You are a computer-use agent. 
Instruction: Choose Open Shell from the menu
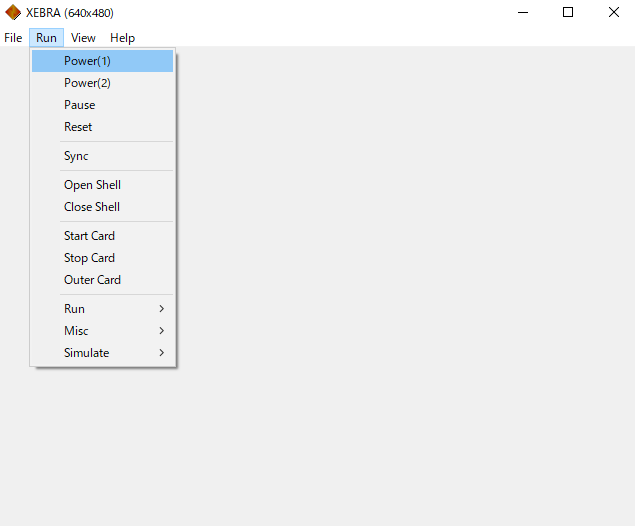(x=92, y=185)
